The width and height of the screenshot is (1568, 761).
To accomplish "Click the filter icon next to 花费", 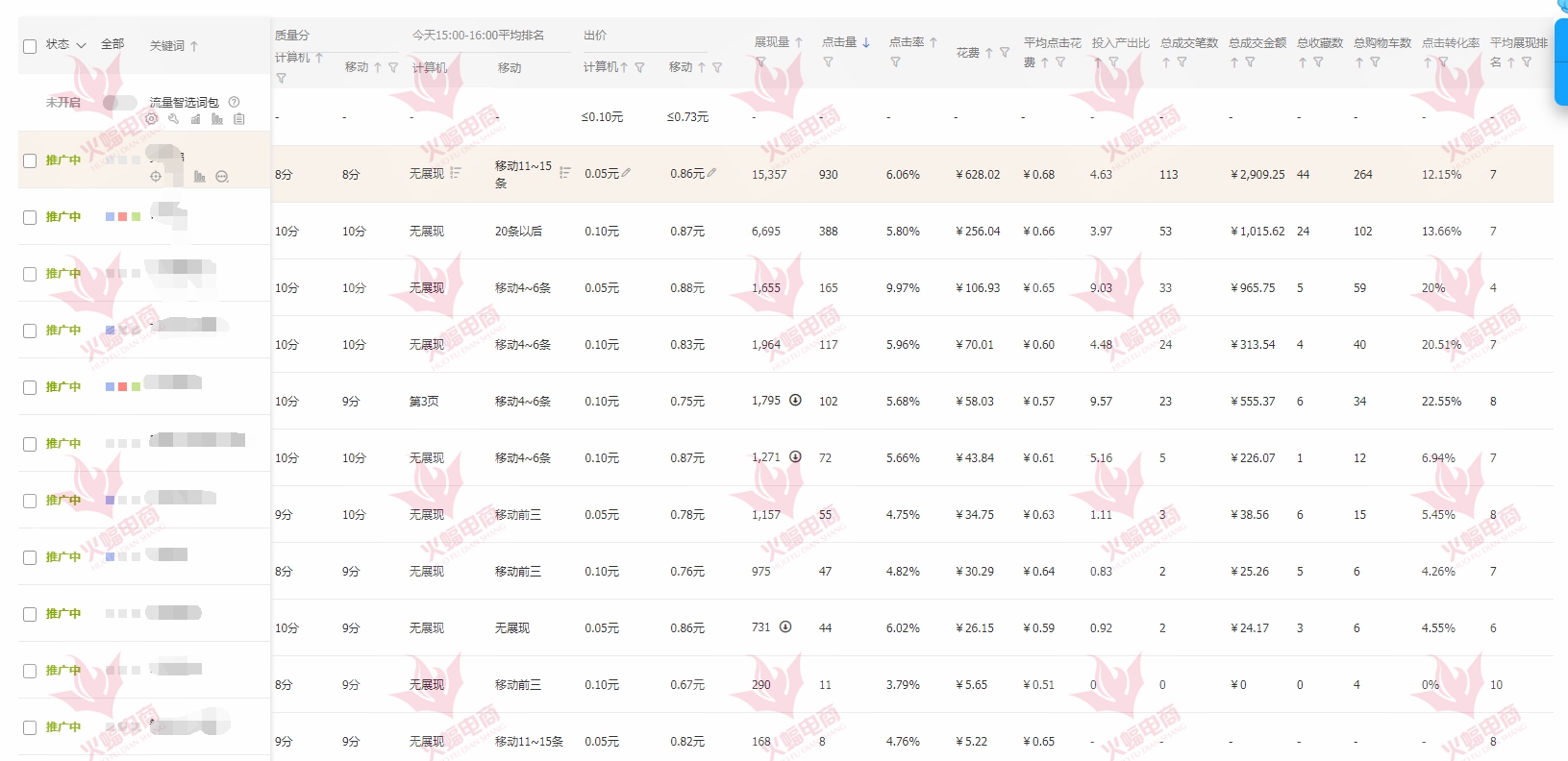I will (1005, 53).
